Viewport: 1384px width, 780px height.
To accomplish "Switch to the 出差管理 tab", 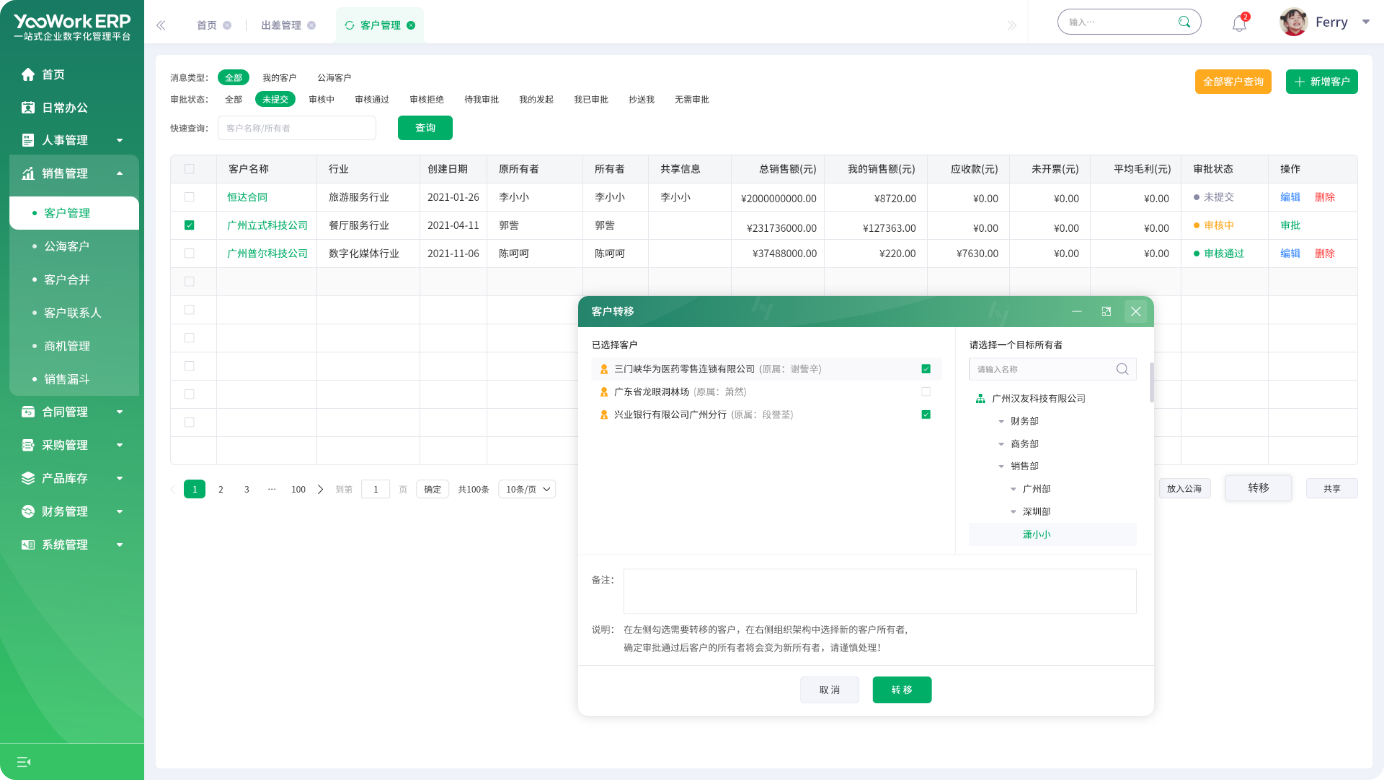I will coord(281,25).
